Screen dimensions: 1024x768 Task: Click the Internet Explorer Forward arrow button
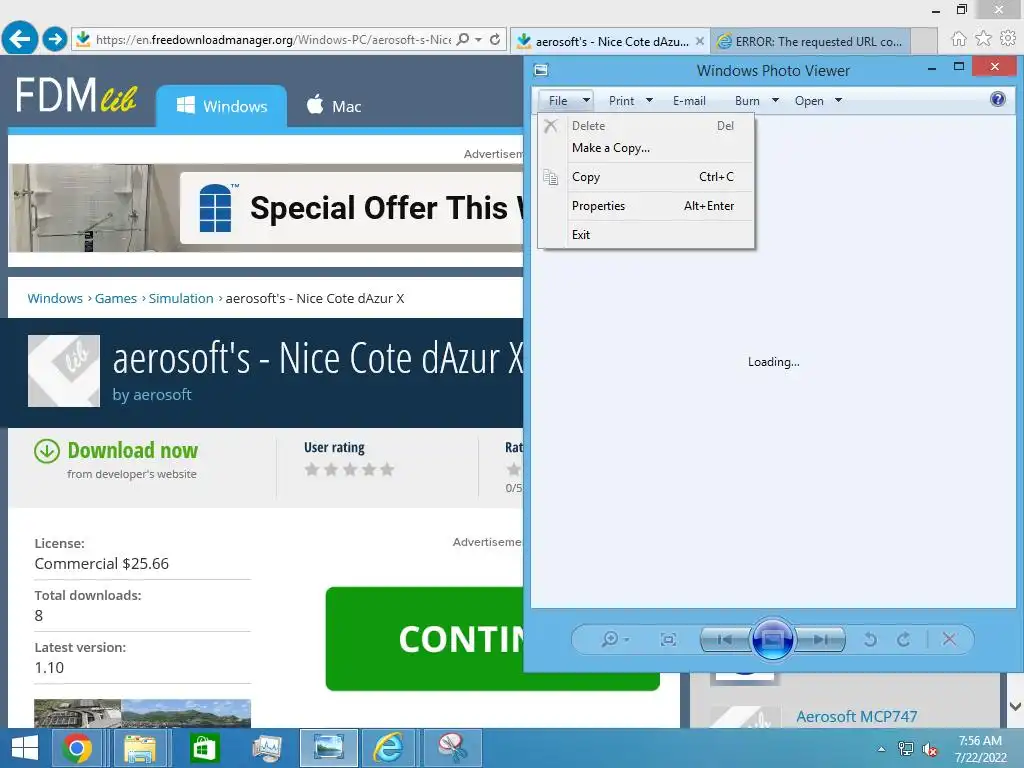coord(55,39)
